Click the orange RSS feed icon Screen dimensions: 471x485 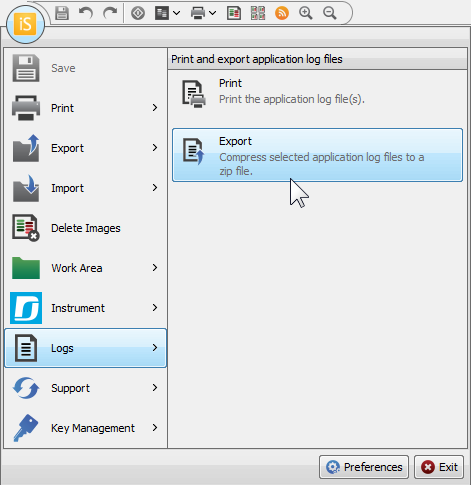click(282, 13)
